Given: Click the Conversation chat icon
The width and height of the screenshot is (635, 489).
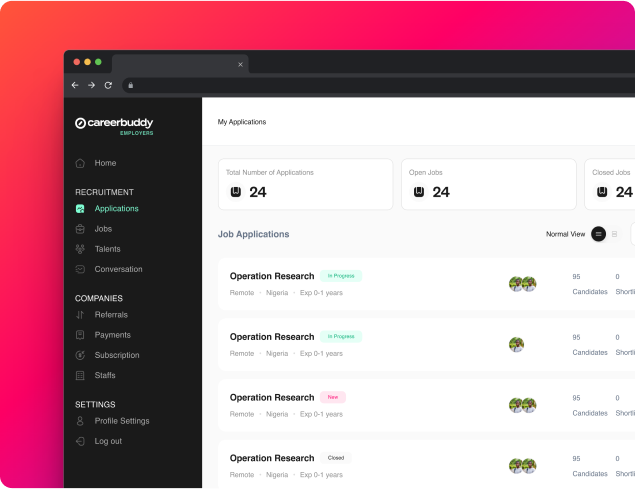Looking at the screenshot, I should tap(80, 269).
